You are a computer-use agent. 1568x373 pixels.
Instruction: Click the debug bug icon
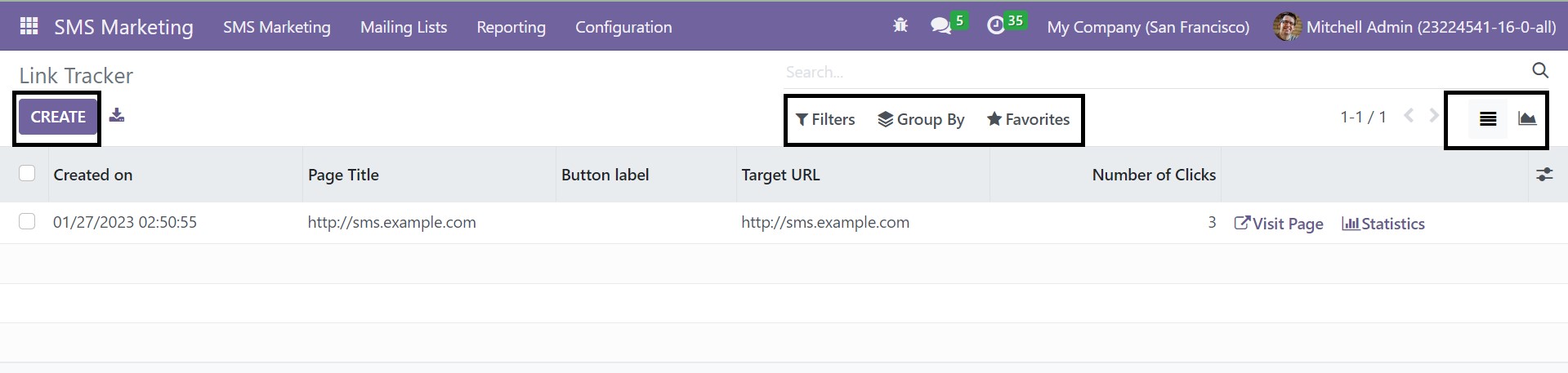click(900, 26)
